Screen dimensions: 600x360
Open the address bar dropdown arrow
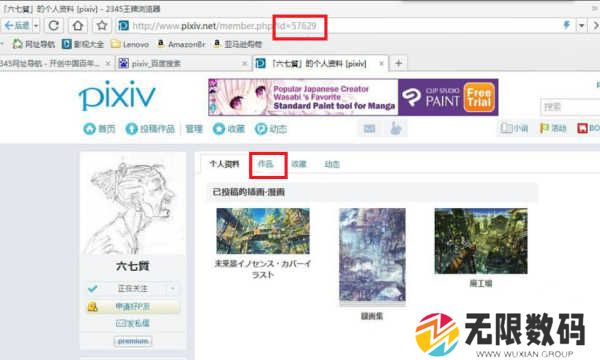(x=581, y=26)
